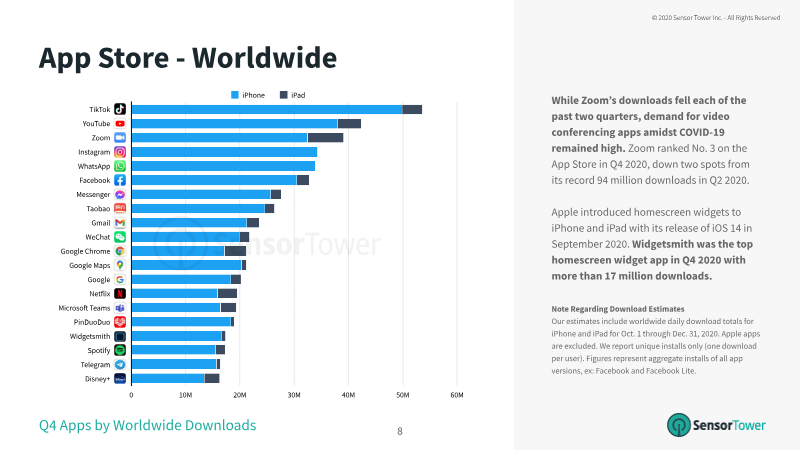Click the Zoom row label

(101, 138)
